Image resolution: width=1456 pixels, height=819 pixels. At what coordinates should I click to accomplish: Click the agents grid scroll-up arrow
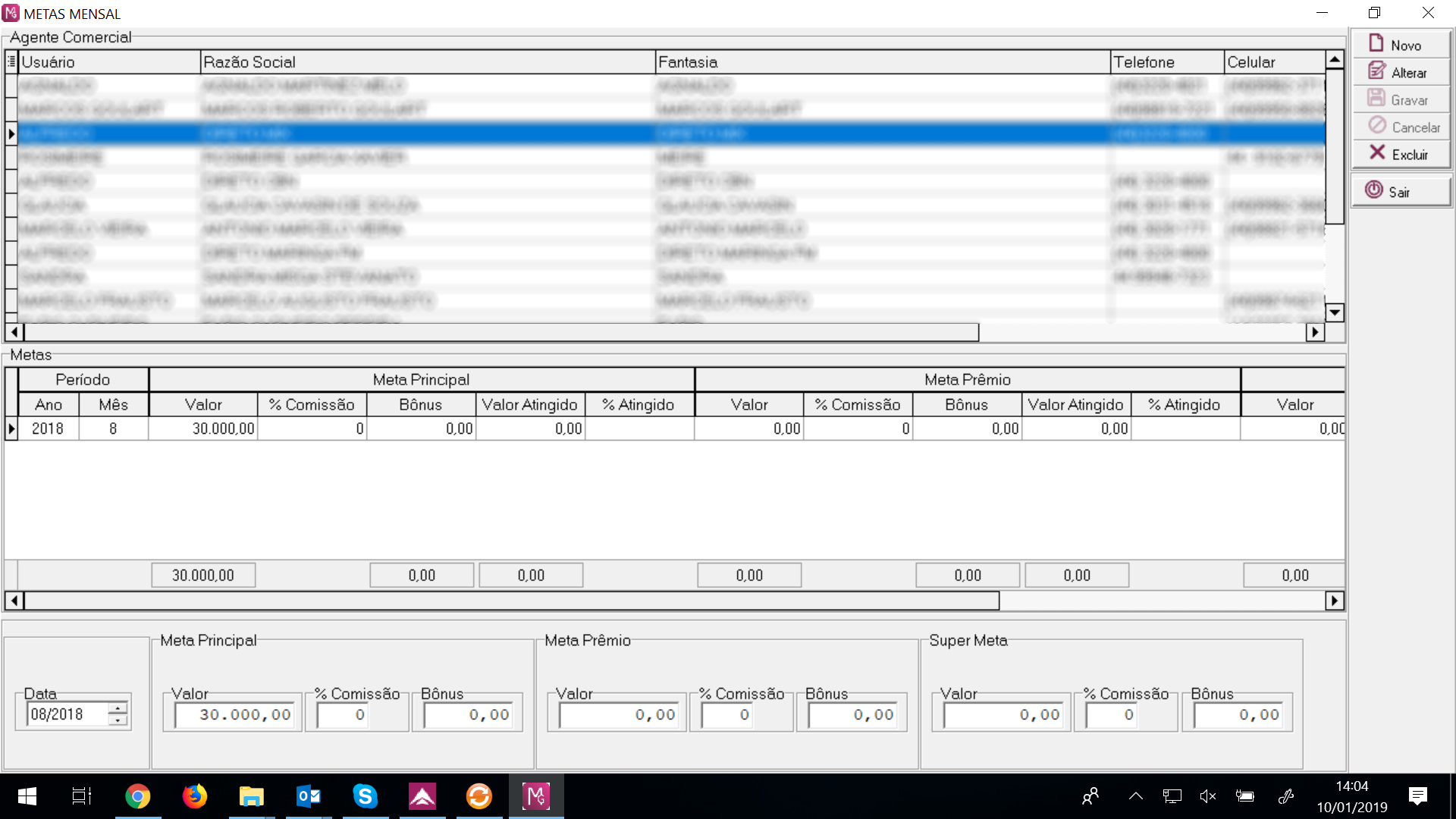click(1335, 59)
